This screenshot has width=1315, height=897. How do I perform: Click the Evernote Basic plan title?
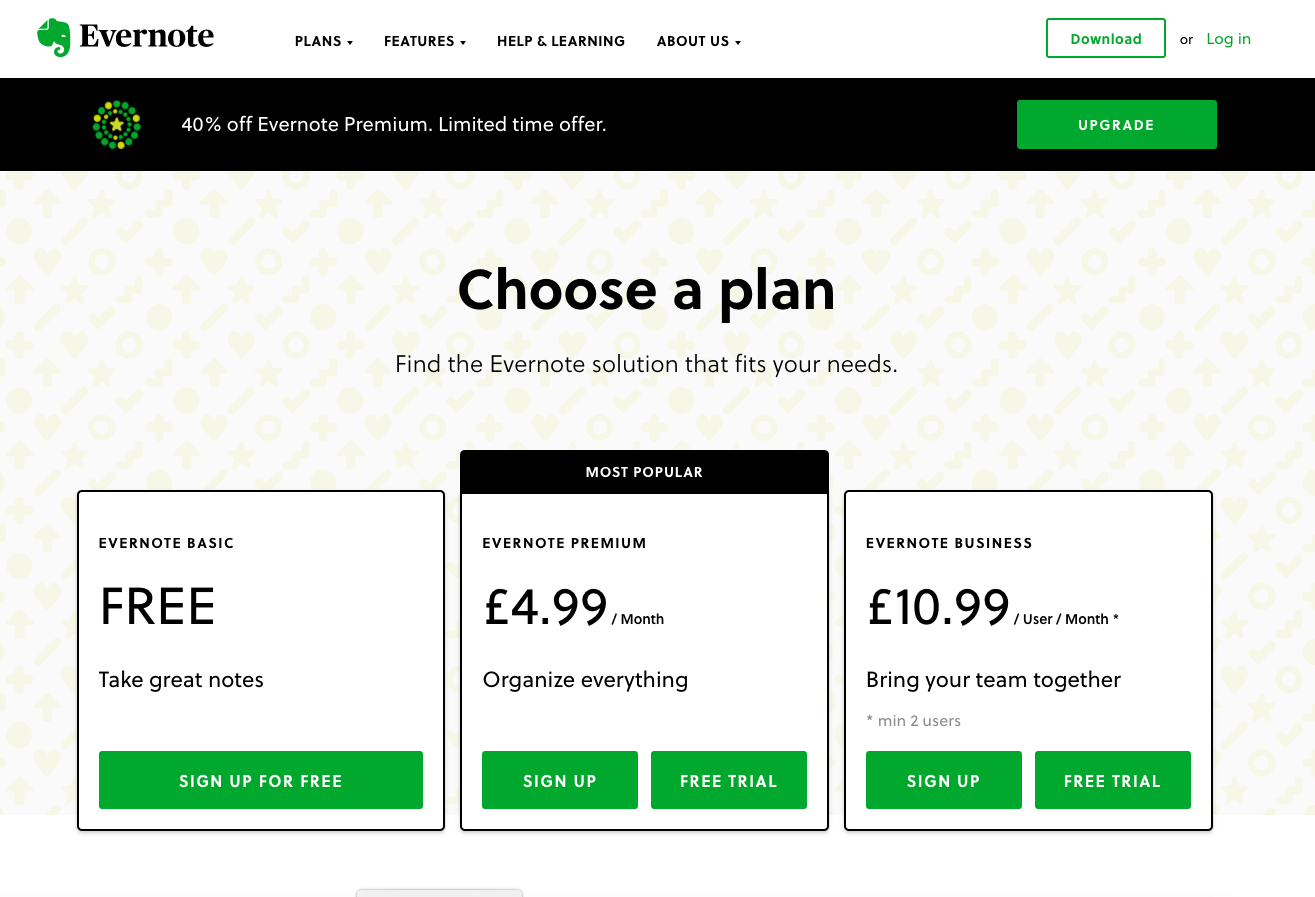pyautogui.click(x=166, y=543)
